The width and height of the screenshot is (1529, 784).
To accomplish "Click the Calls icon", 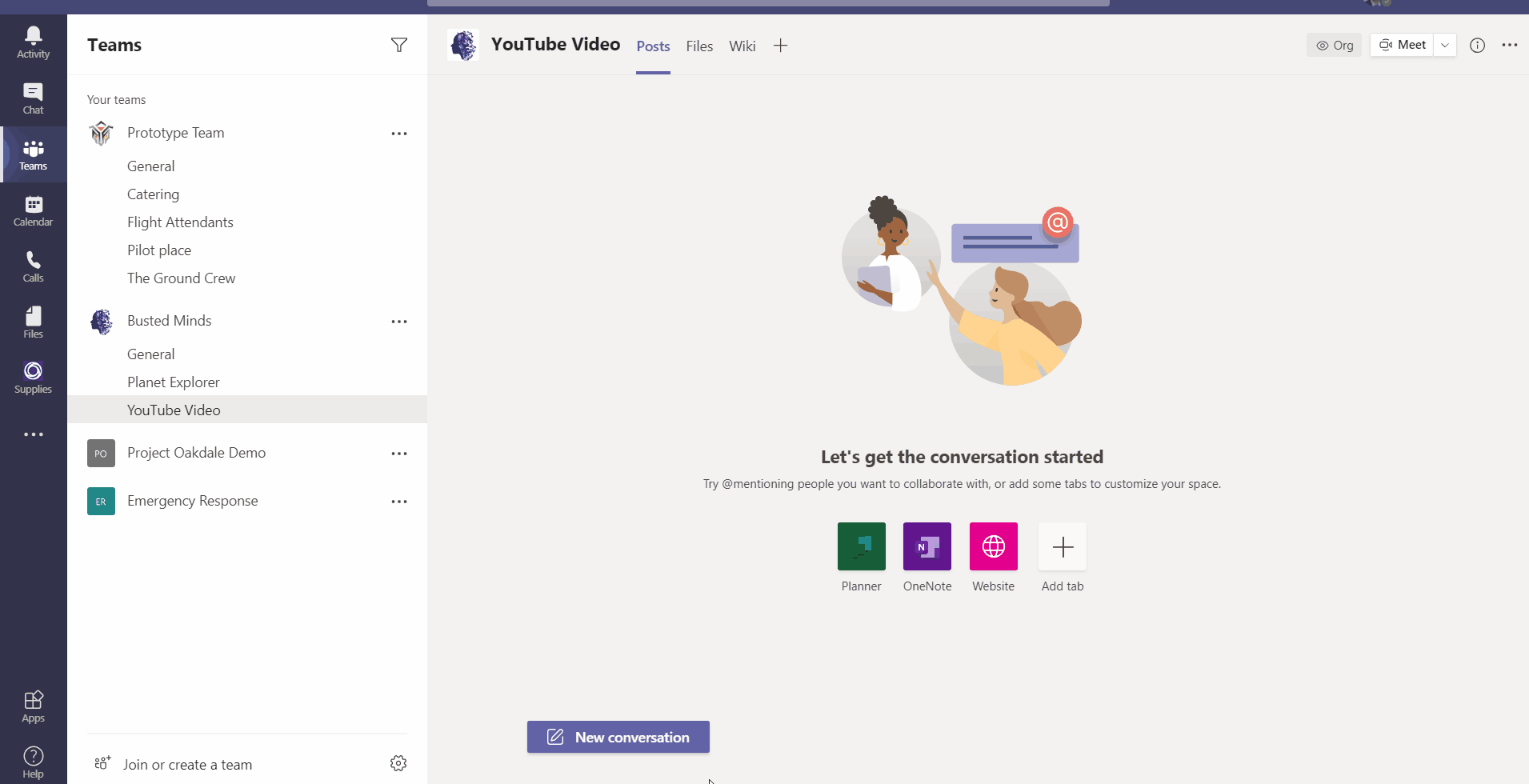I will (x=33, y=266).
